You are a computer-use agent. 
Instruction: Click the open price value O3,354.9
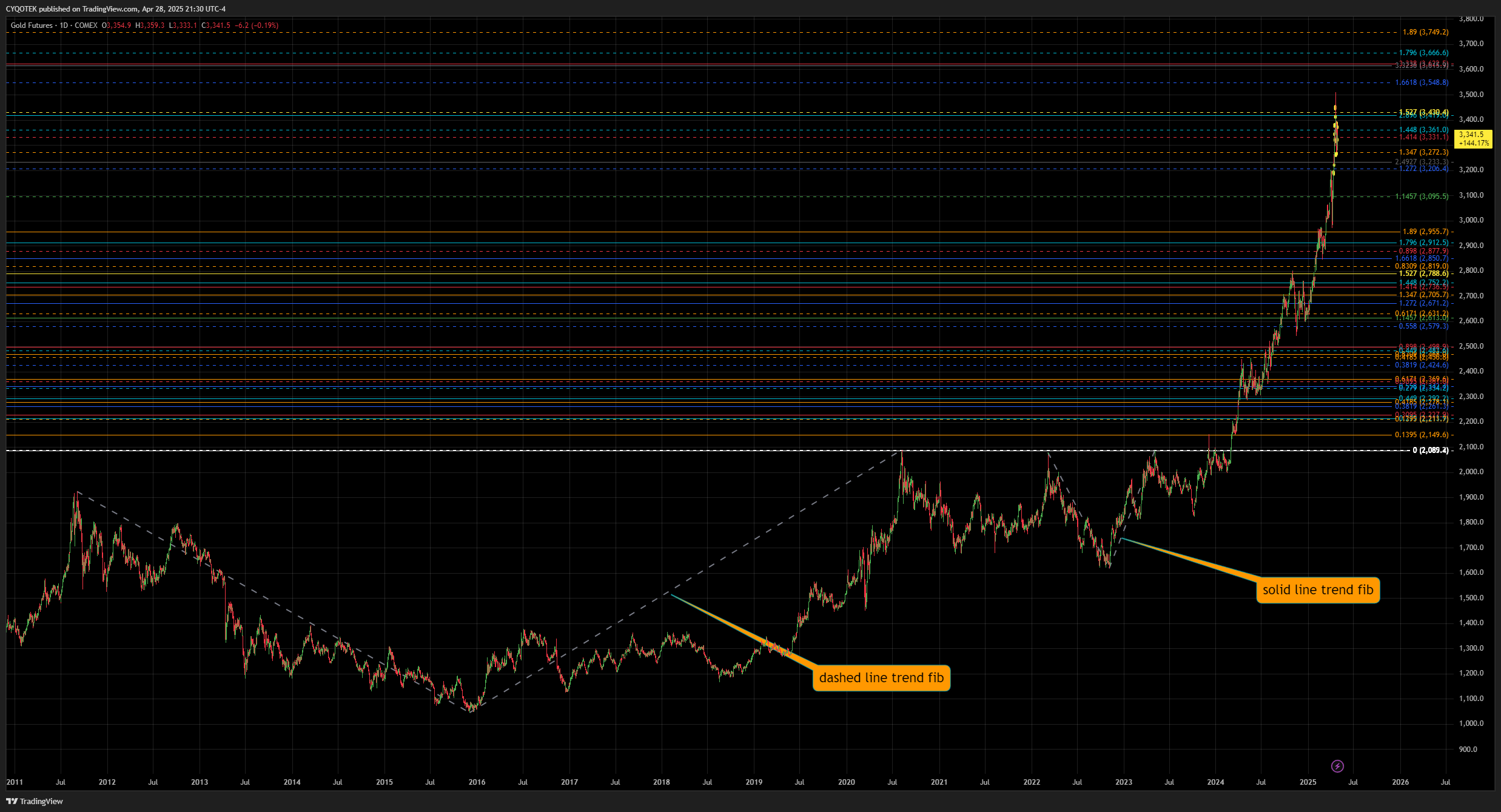pos(116,25)
